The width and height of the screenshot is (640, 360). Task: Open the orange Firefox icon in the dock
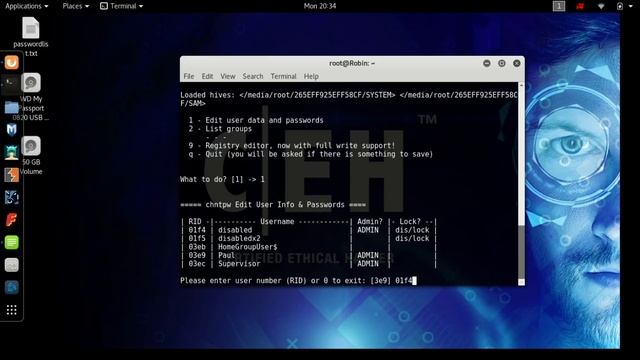pyautogui.click(x=11, y=62)
